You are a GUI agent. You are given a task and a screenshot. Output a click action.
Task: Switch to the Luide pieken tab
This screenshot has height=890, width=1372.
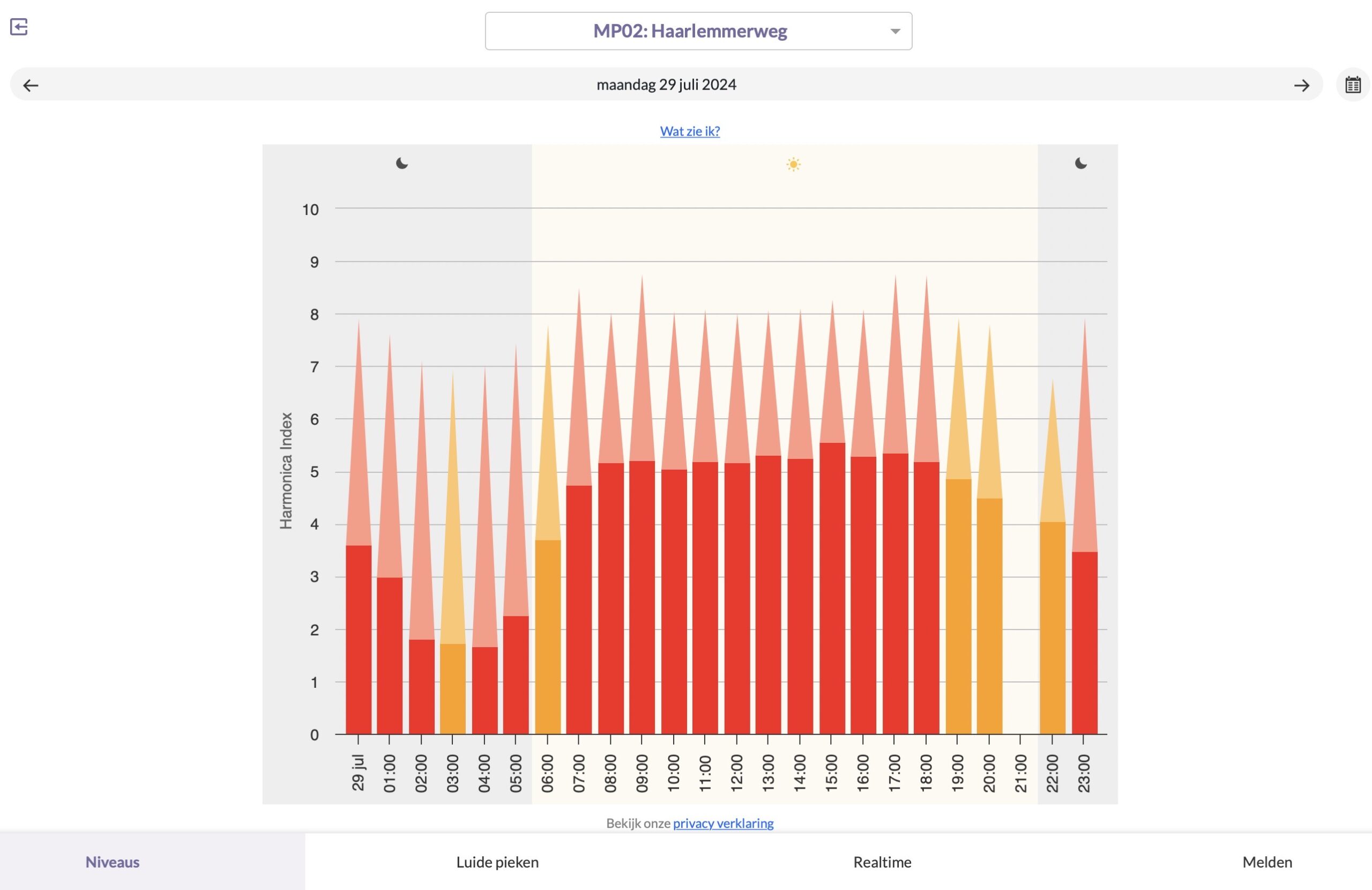497,862
